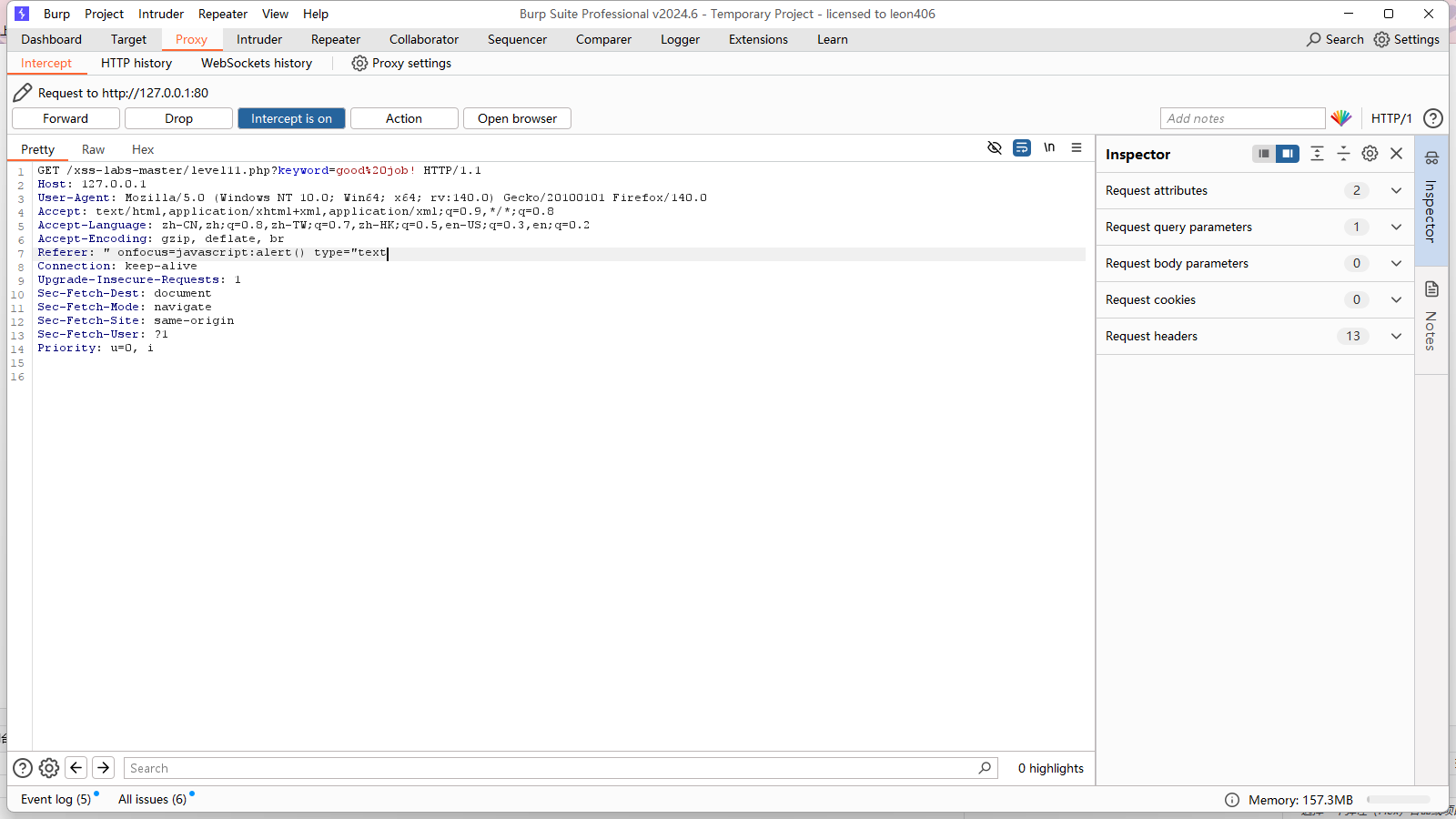This screenshot has height=819, width=1456.
Task: Switch to the Logger tab
Action: coord(680,39)
